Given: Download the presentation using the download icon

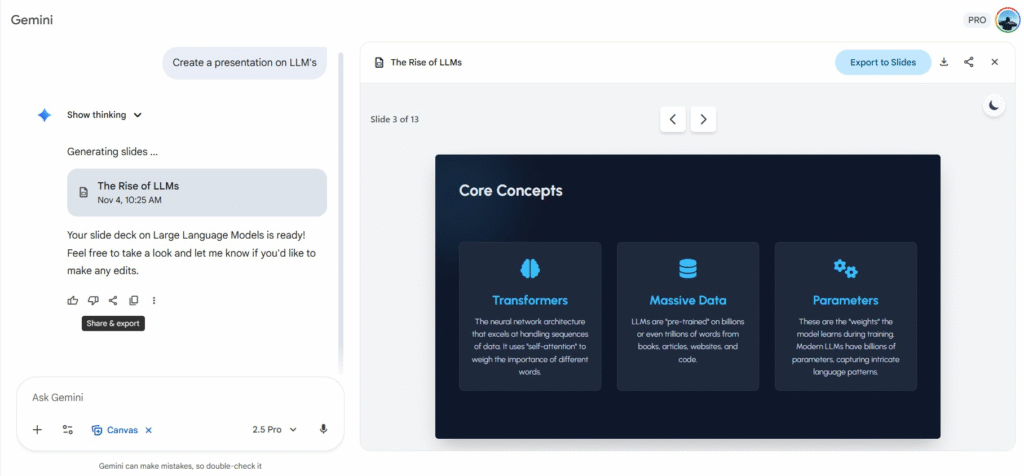Looking at the screenshot, I should [x=943, y=62].
